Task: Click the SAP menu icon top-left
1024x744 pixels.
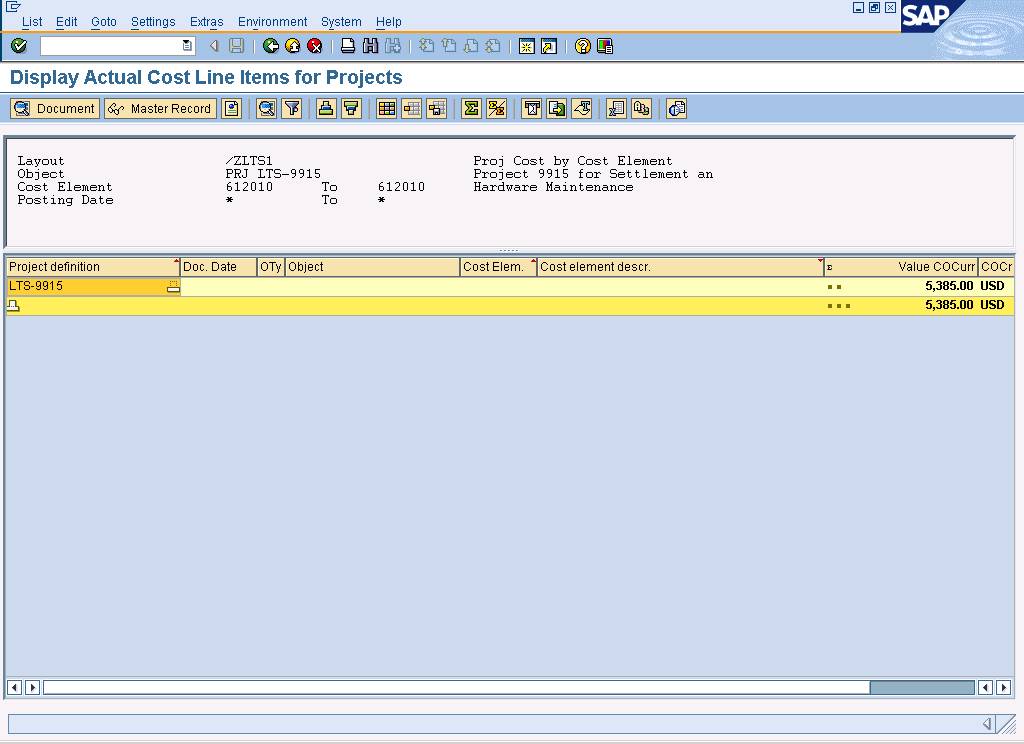Action: [13, 7]
